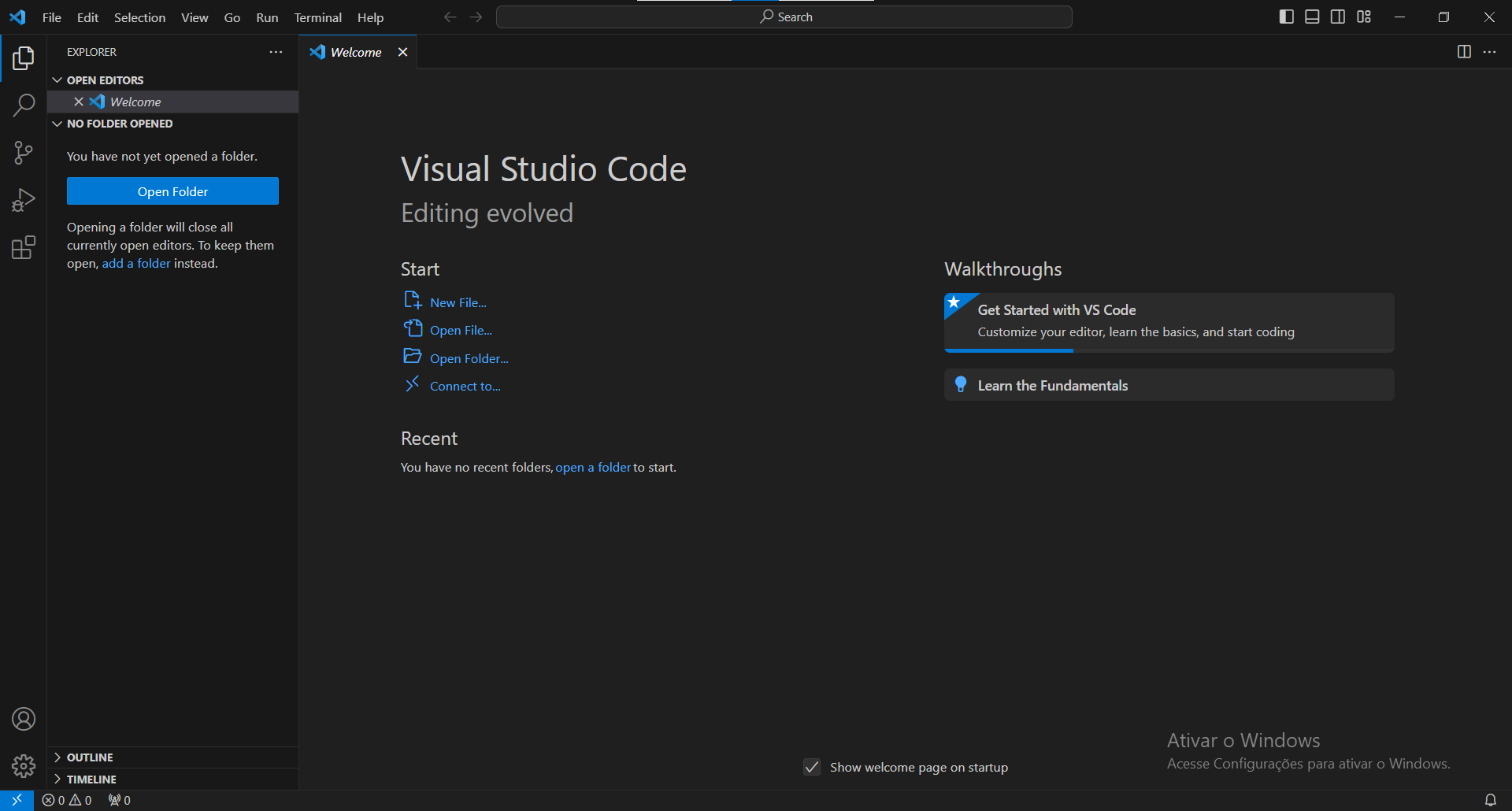Click the ports forwarded status indicator
The height and width of the screenshot is (811, 1512).
[x=120, y=800]
